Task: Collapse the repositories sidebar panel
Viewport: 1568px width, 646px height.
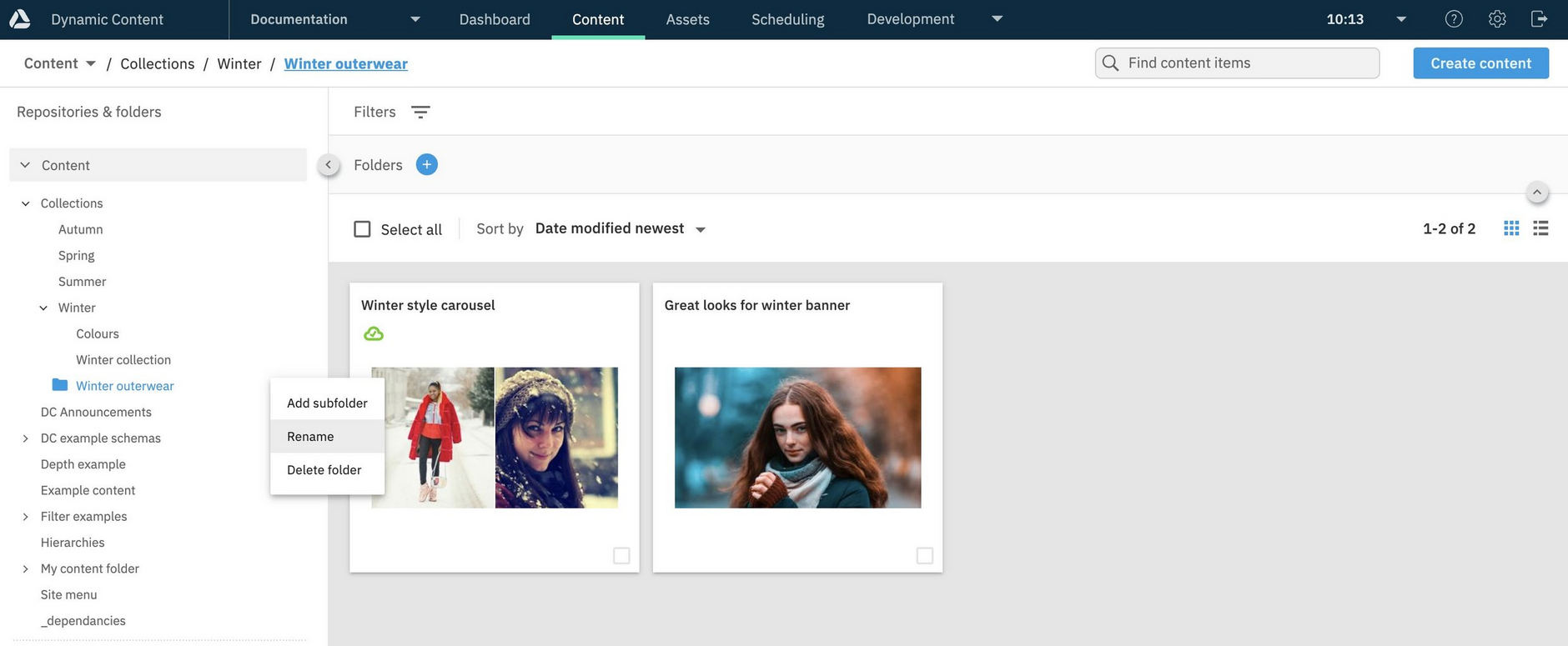Action: 329,165
